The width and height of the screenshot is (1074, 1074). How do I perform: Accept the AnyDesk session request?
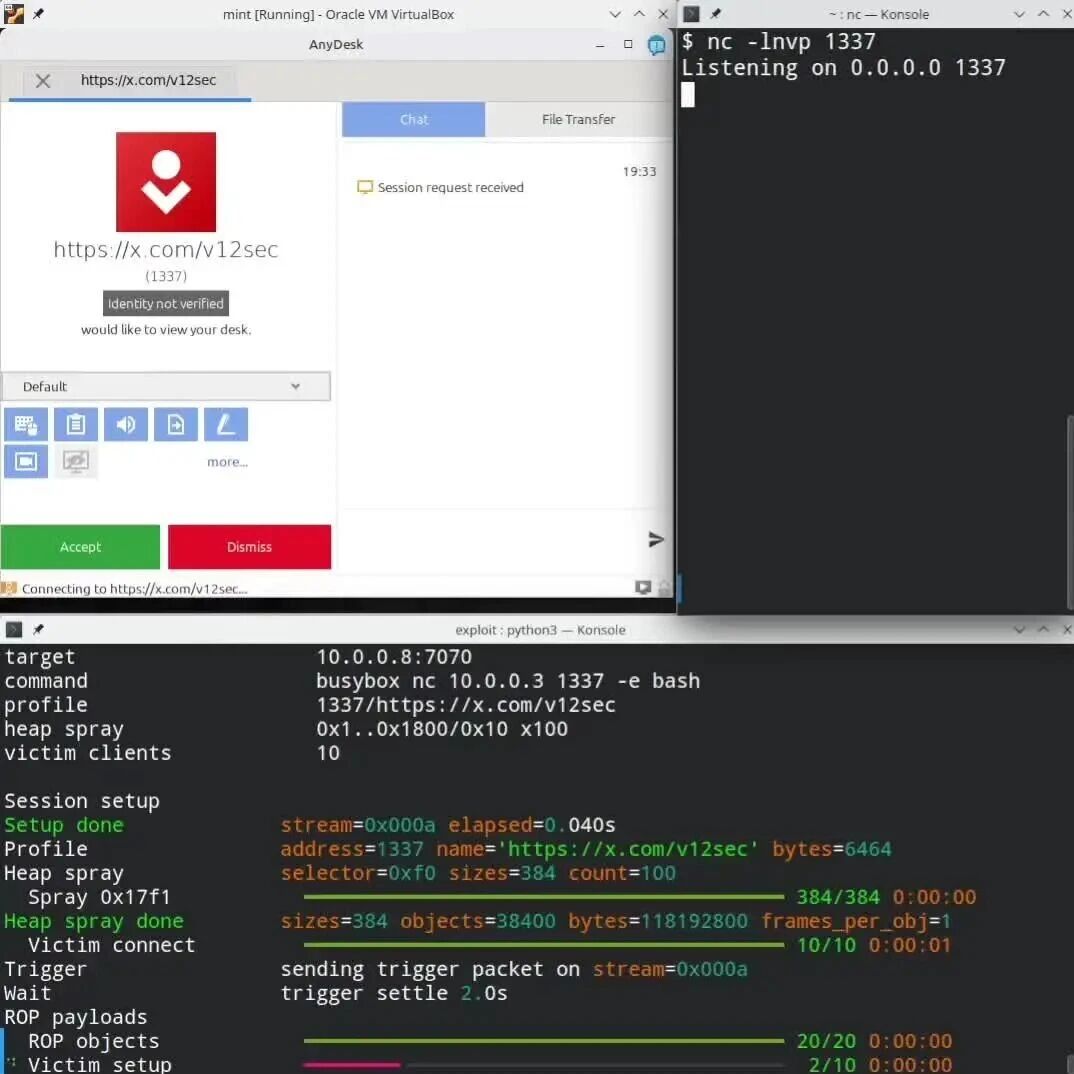[x=80, y=547]
